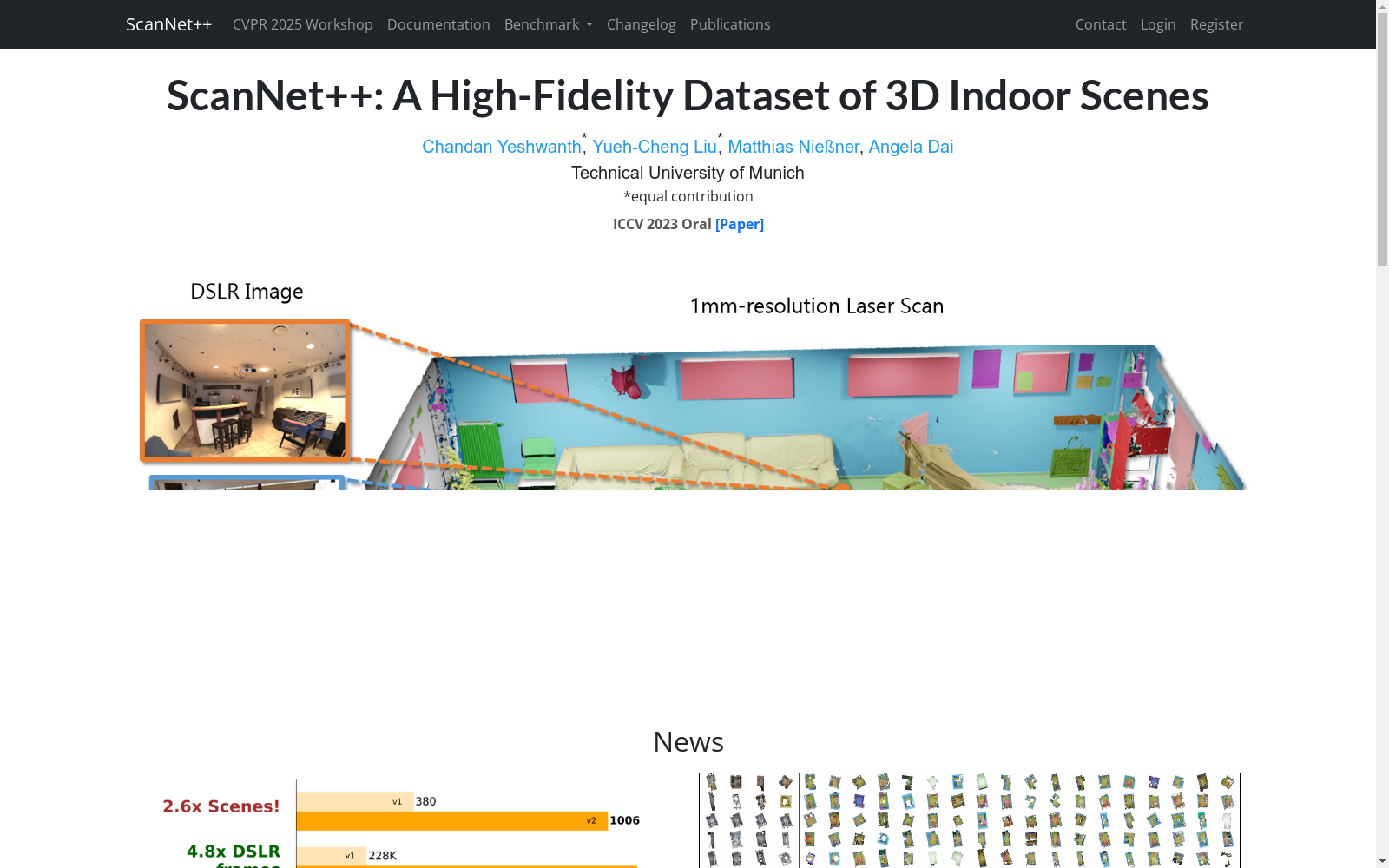The image size is (1389, 868).
Task: Open the ICCV 2023 [Paper] link
Action: coord(739,224)
